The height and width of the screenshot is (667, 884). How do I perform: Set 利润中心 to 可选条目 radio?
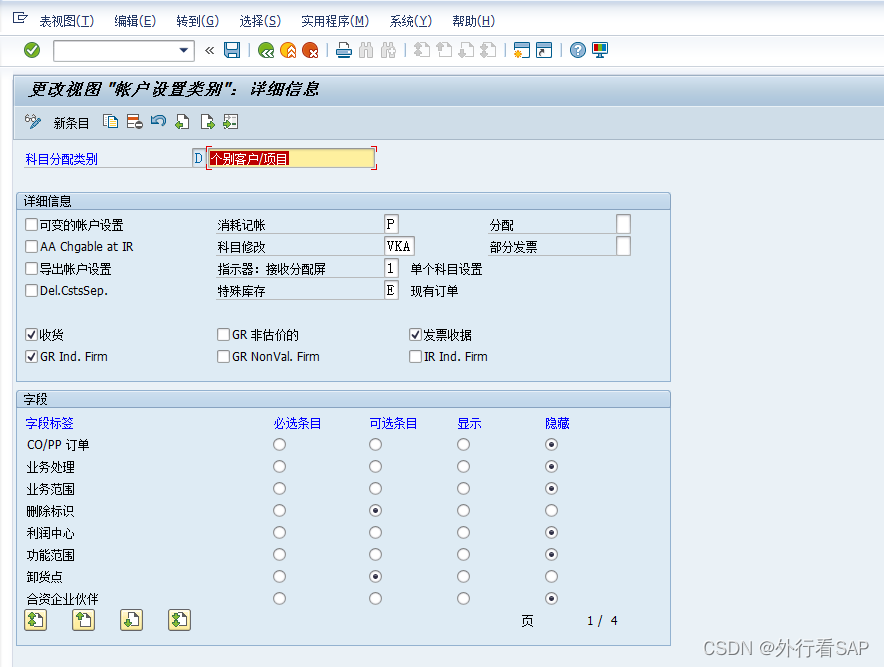tap(375, 532)
